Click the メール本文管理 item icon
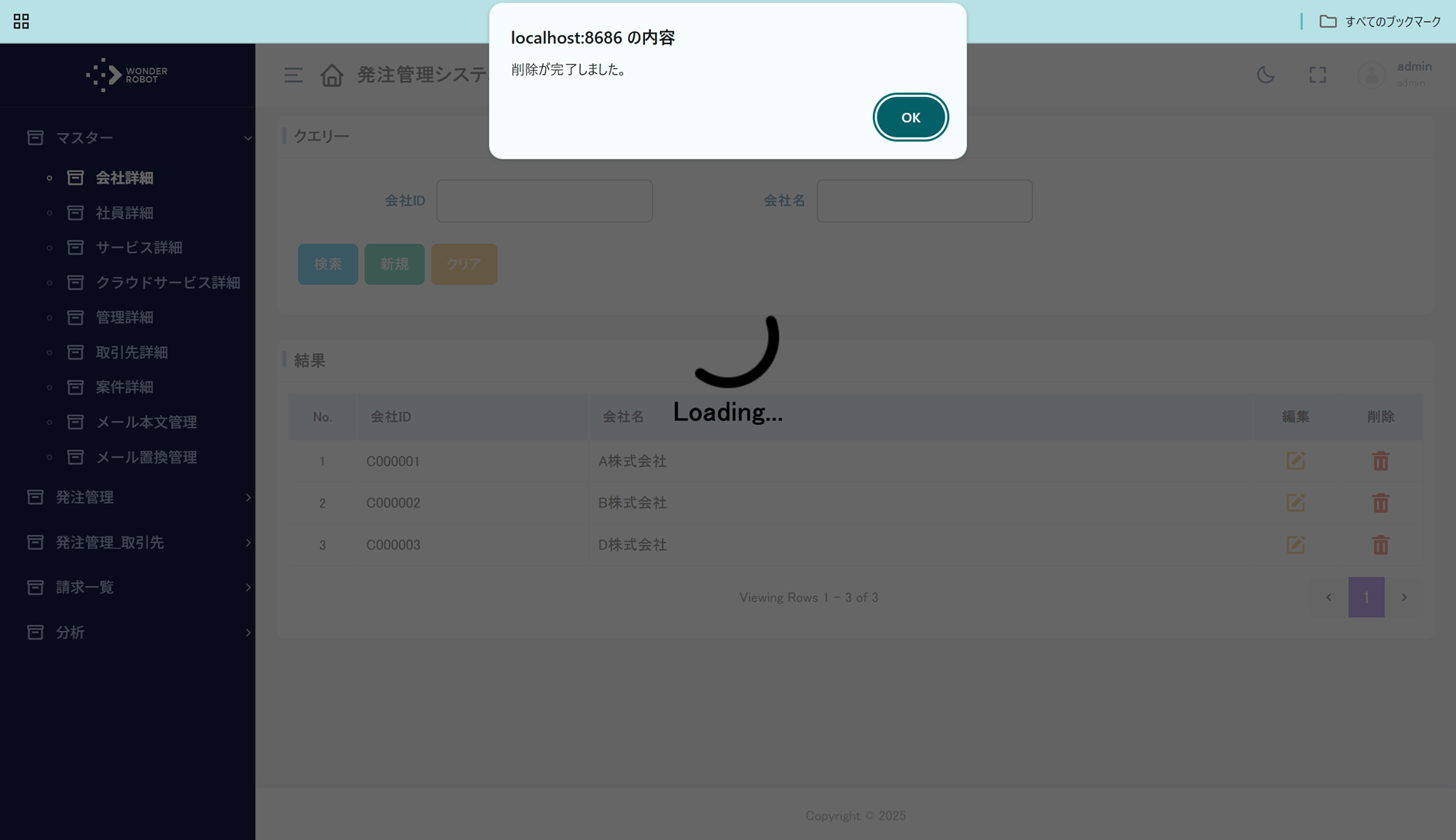The height and width of the screenshot is (840, 1456). click(x=75, y=422)
